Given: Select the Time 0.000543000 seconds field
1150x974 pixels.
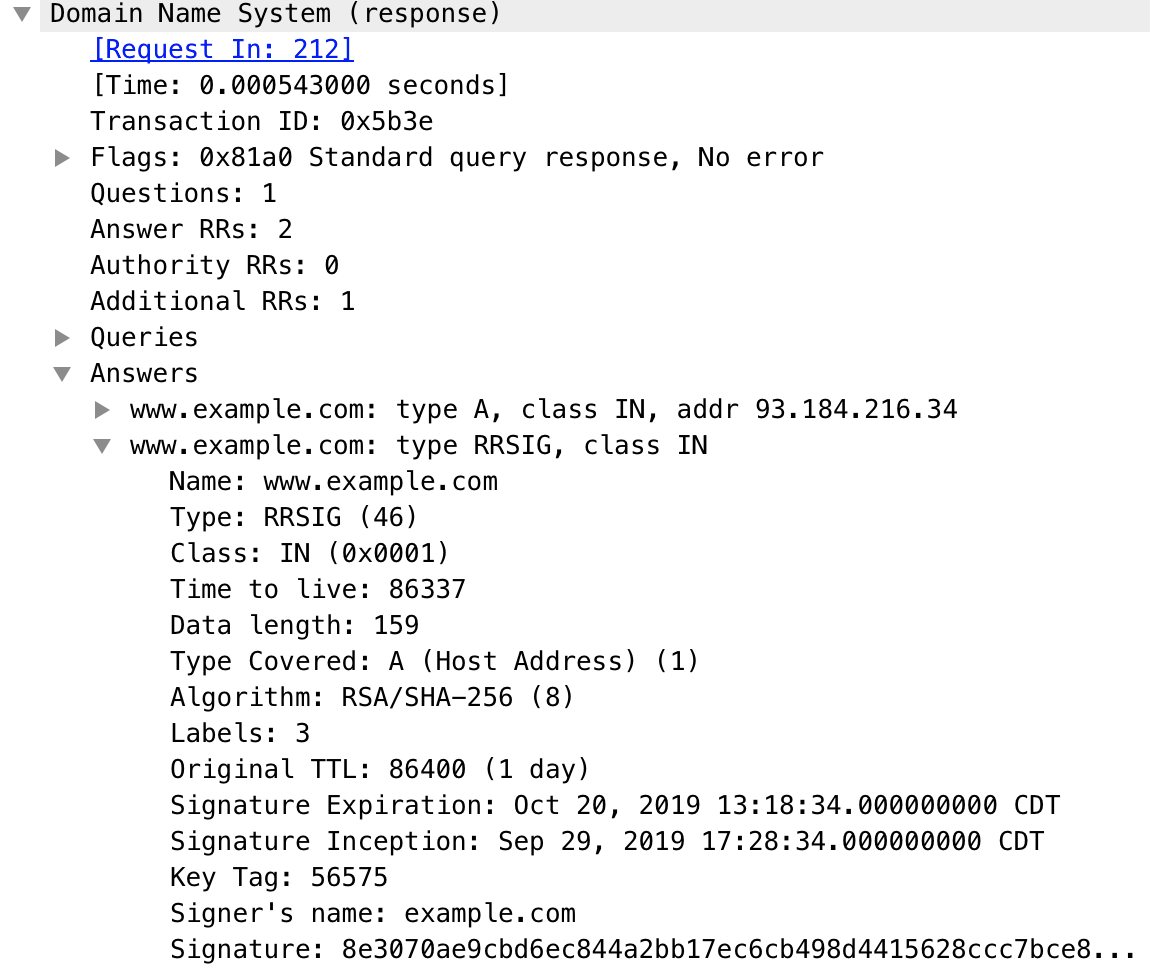Looking at the screenshot, I should click(299, 85).
